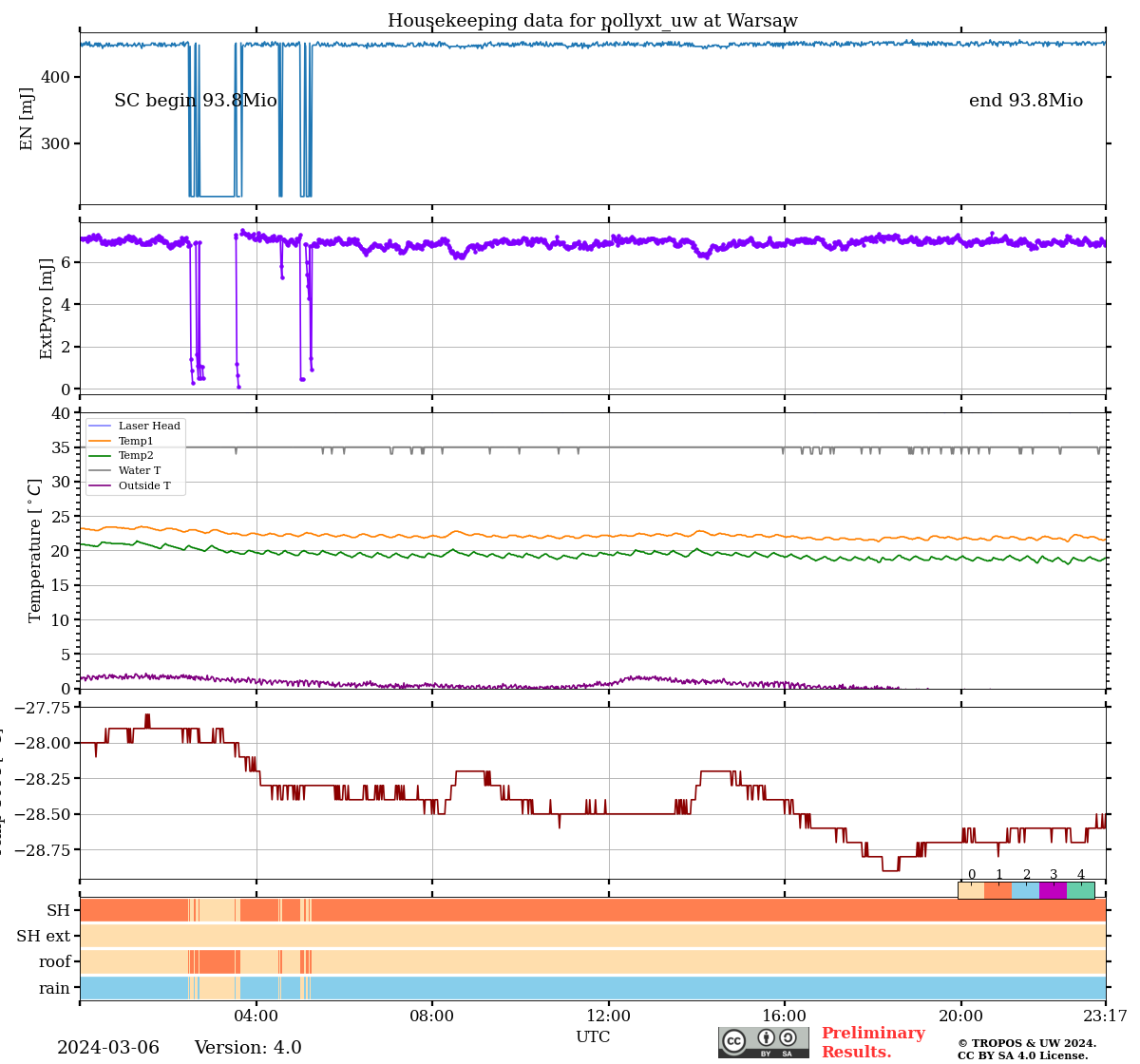Click the status color swatch labeled 4
1140x1064 pixels.
coord(1081,890)
